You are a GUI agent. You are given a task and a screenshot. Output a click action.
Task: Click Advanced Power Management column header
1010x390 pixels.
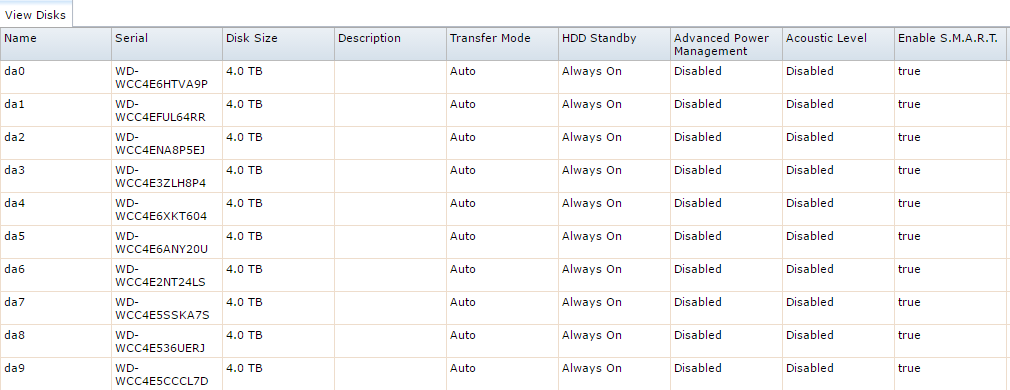point(727,44)
